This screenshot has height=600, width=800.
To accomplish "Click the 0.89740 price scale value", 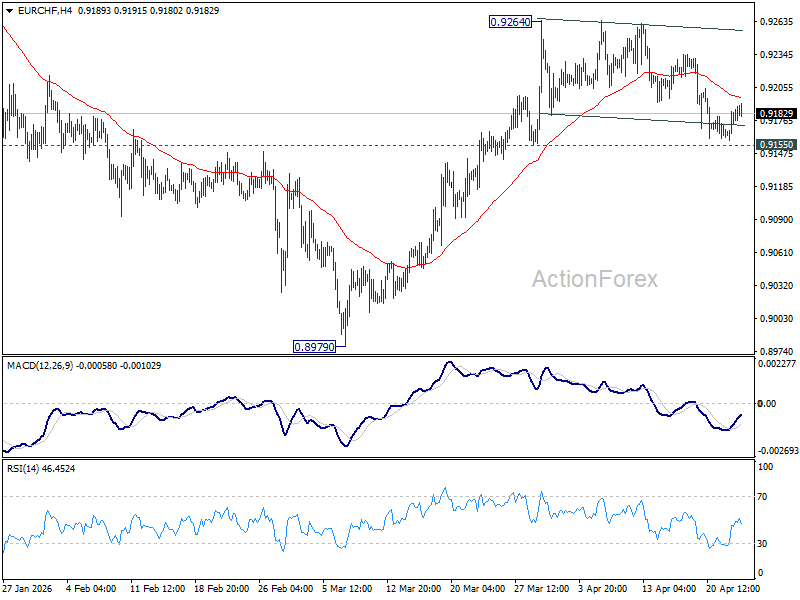I will coord(777,352).
